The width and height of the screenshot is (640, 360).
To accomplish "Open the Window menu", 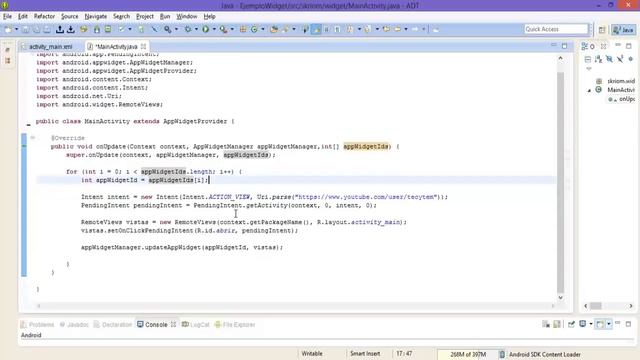I will (x=187, y=16).
